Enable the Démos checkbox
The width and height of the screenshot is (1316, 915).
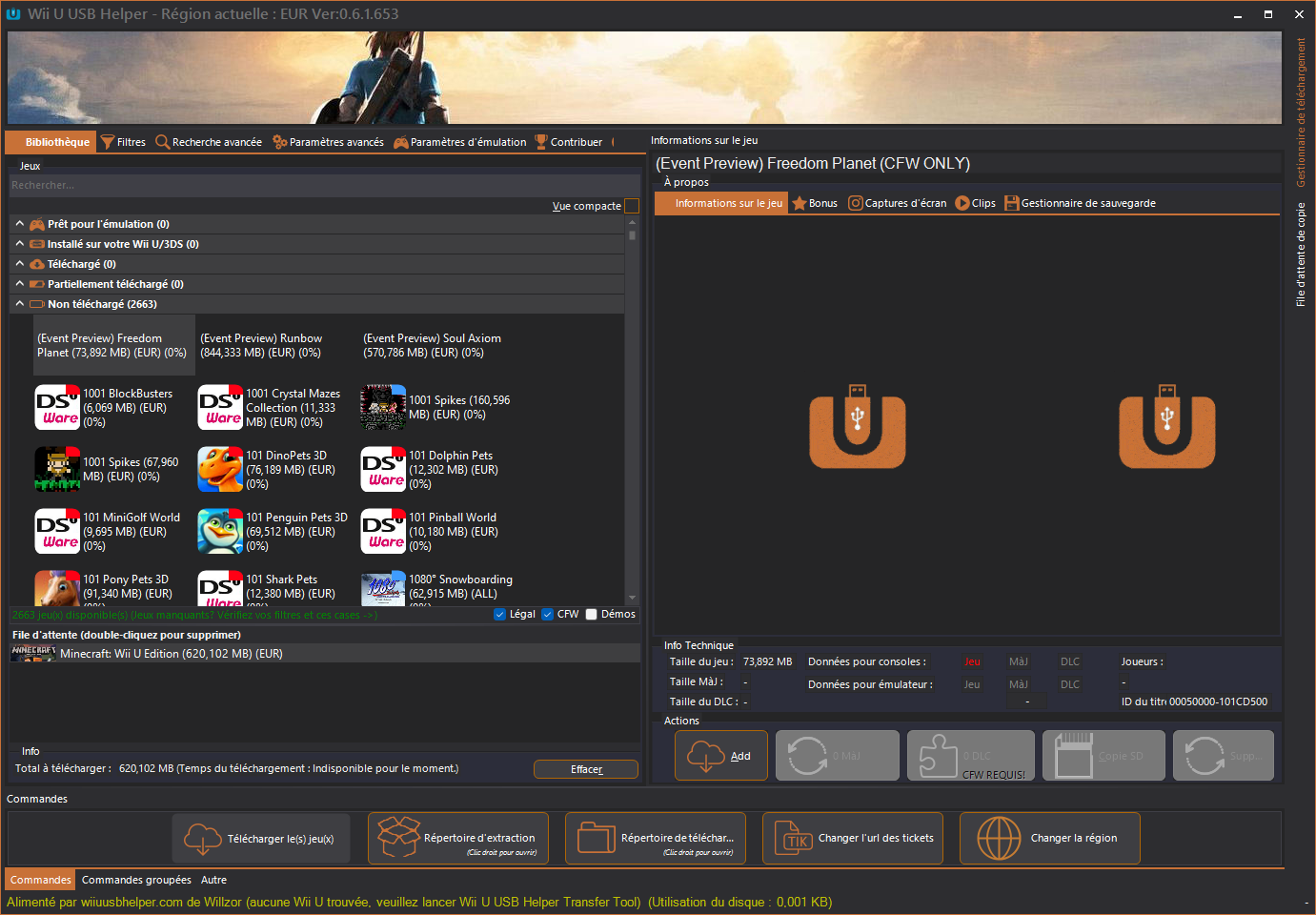click(x=591, y=615)
